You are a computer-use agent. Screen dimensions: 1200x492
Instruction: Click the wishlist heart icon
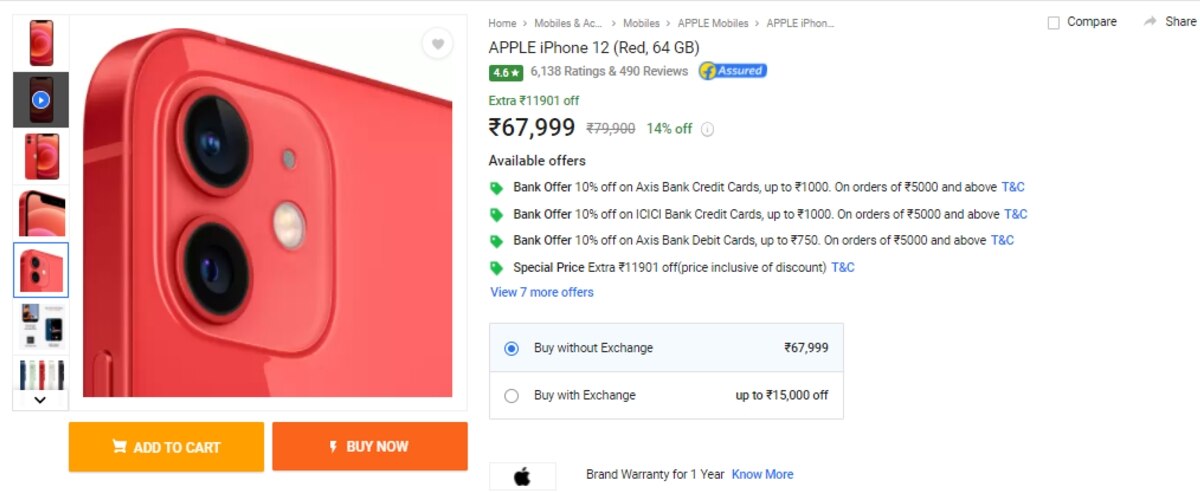click(437, 44)
